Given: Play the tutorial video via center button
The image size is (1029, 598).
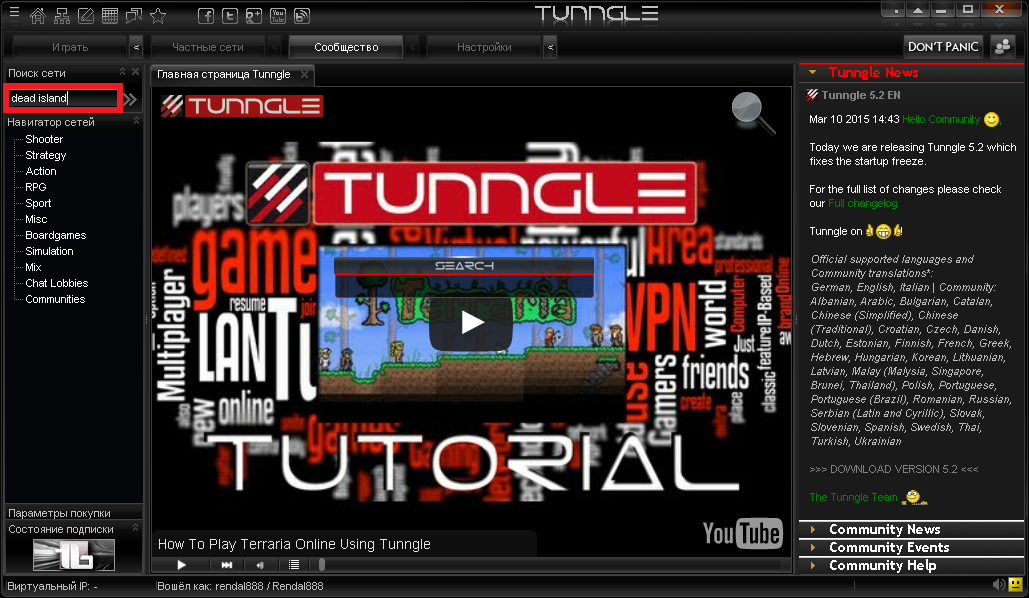Looking at the screenshot, I should [471, 322].
